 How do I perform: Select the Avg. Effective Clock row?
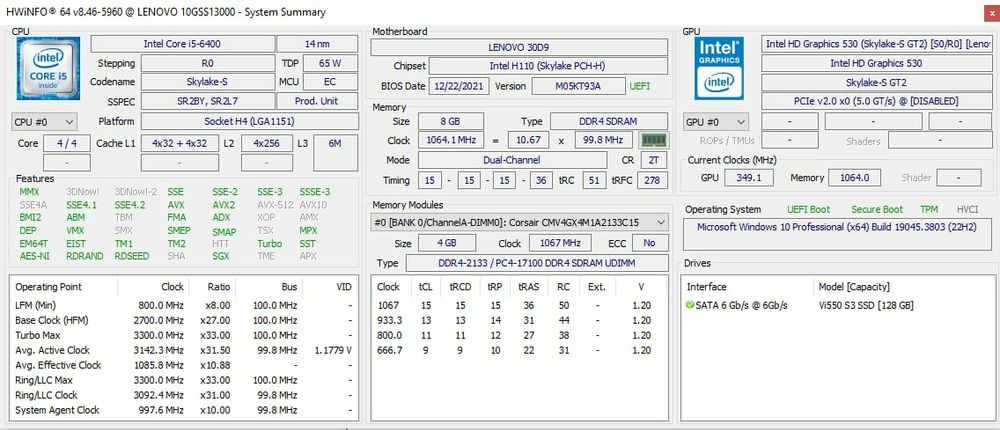(x=184, y=365)
